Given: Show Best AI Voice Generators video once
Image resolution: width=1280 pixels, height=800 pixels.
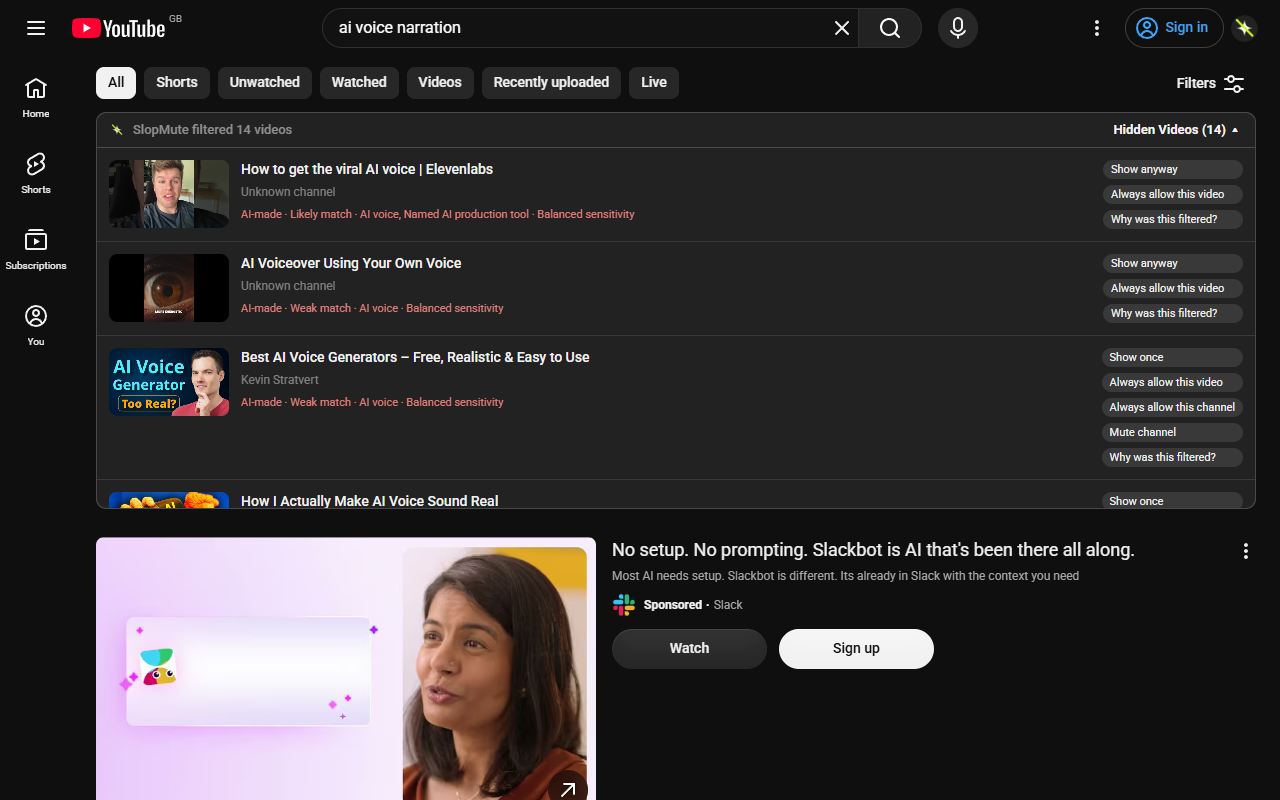Looking at the screenshot, I should [1173, 357].
